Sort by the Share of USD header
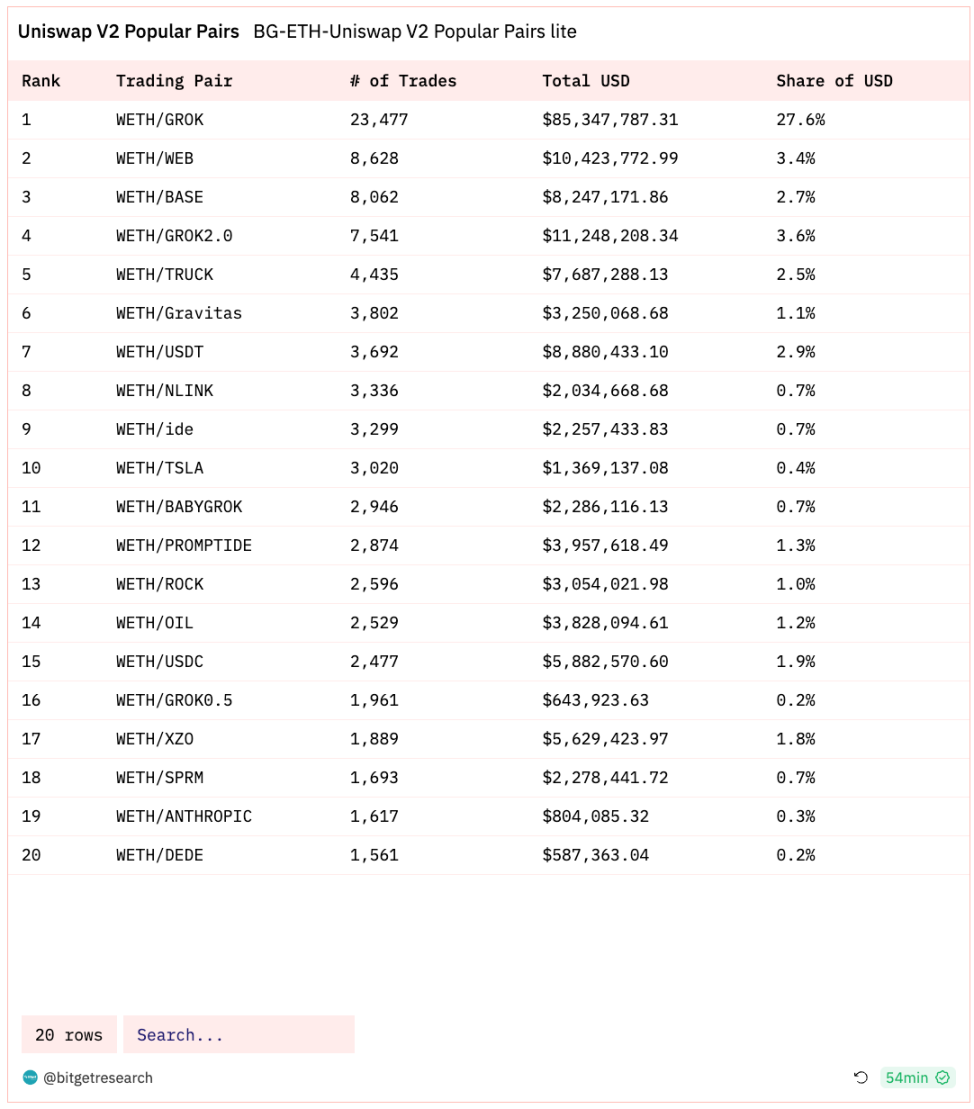The image size is (974, 1109). (834, 81)
